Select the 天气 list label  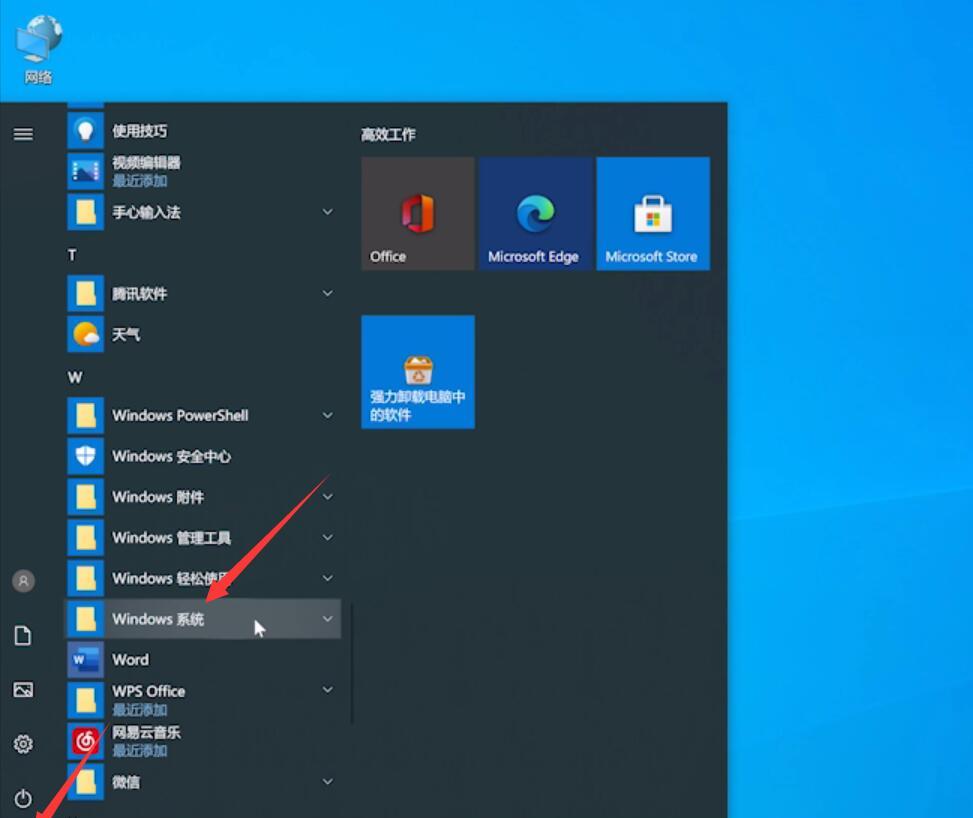pos(126,335)
